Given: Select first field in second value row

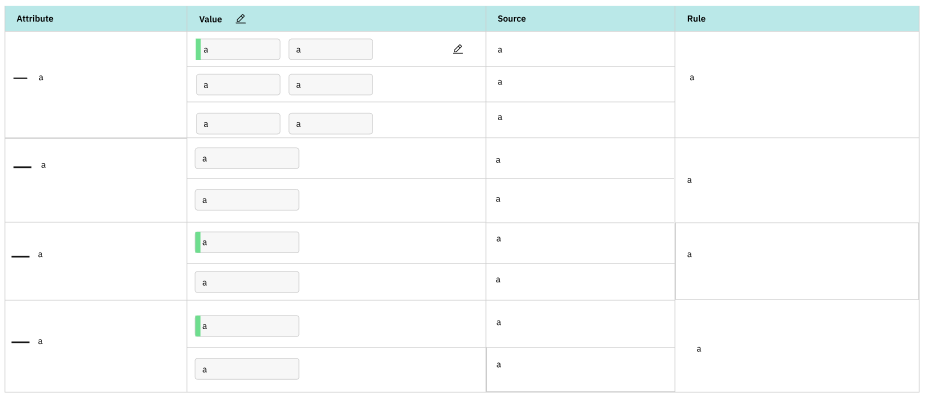Looking at the screenshot, I should [238, 85].
